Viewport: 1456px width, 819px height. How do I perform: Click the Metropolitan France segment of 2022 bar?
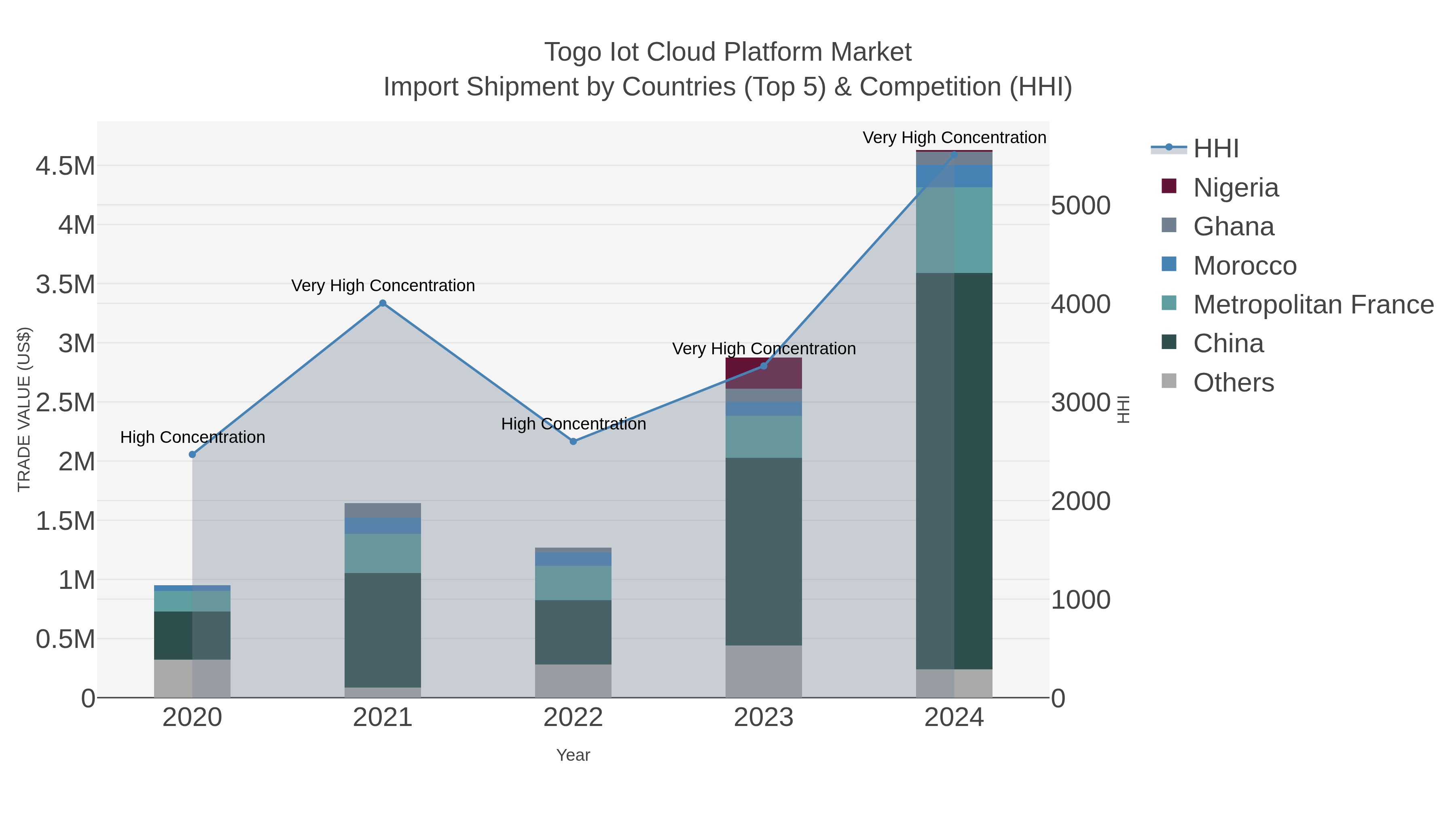pos(573,583)
